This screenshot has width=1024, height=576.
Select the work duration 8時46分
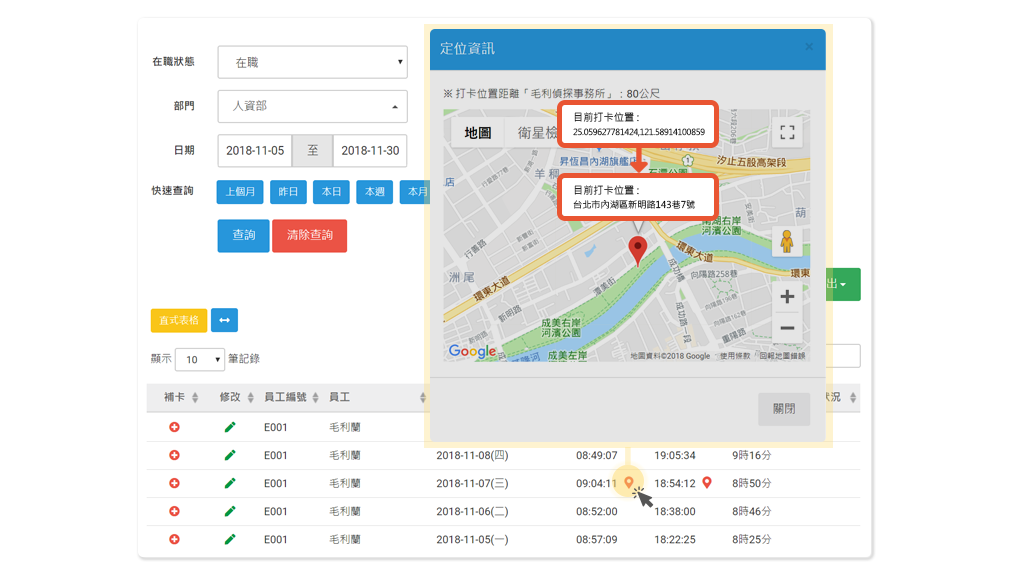752,511
